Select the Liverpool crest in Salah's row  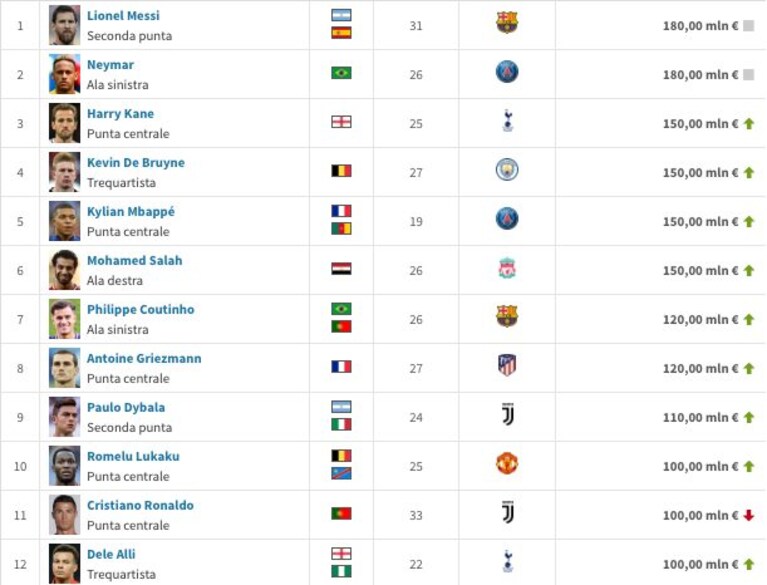pyautogui.click(x=507, y=269)
